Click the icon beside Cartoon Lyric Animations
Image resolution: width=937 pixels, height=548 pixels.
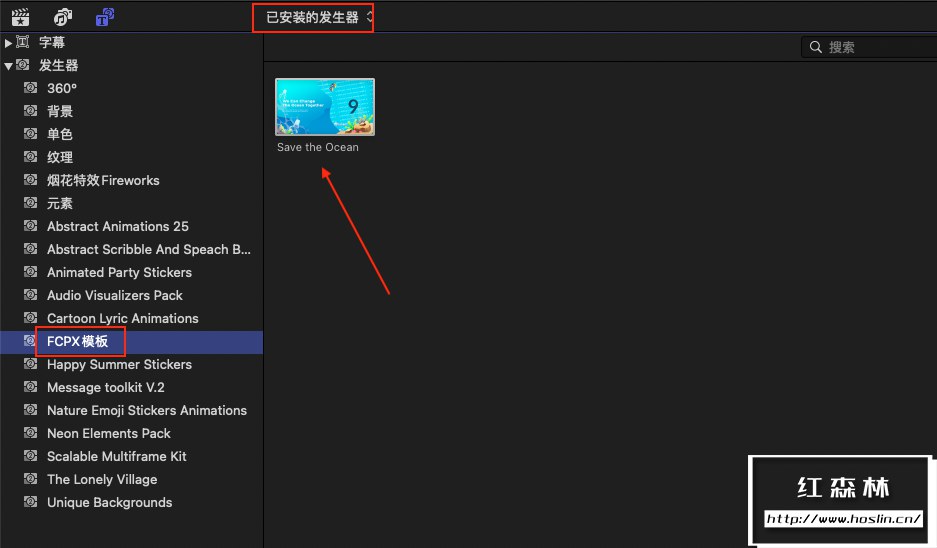[x=30, y=318]
